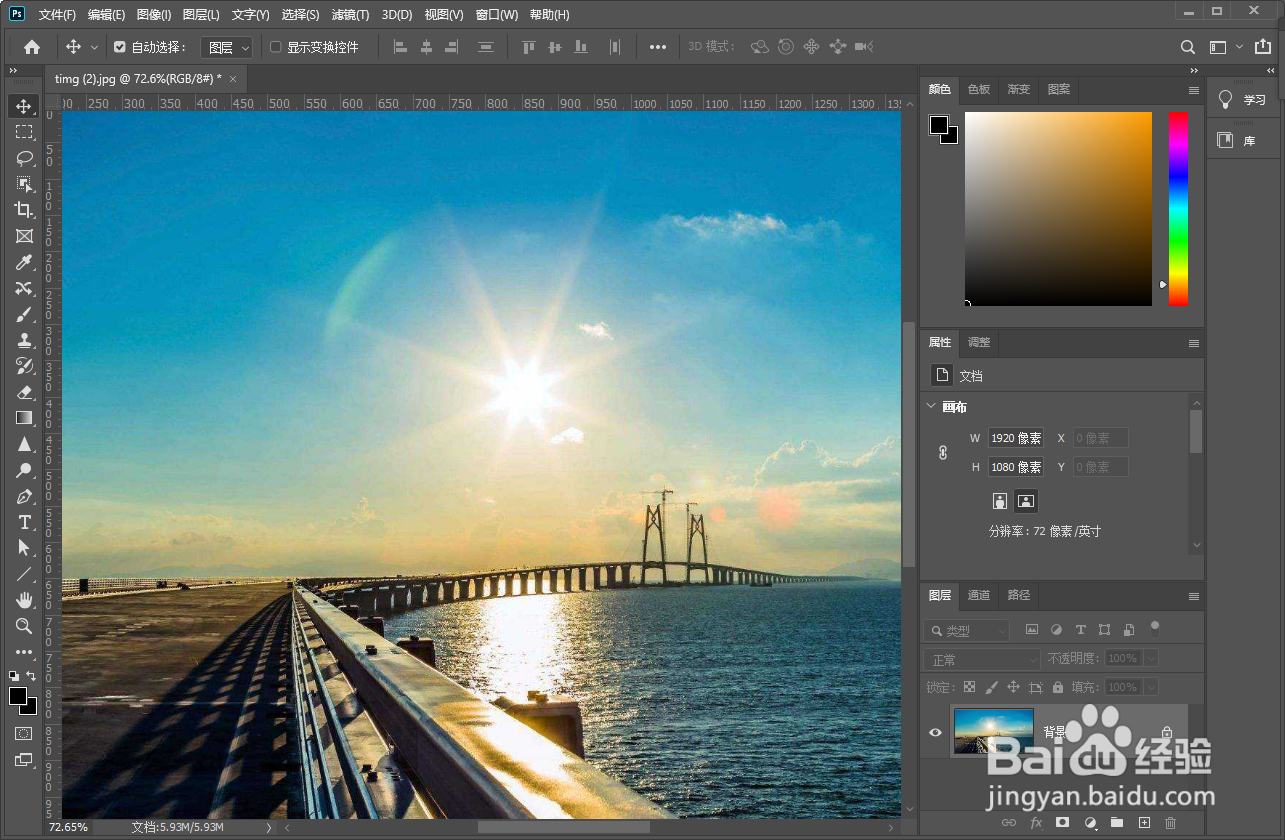
Task: Select the Clone Stamp tool
Action: click(24, 340)
